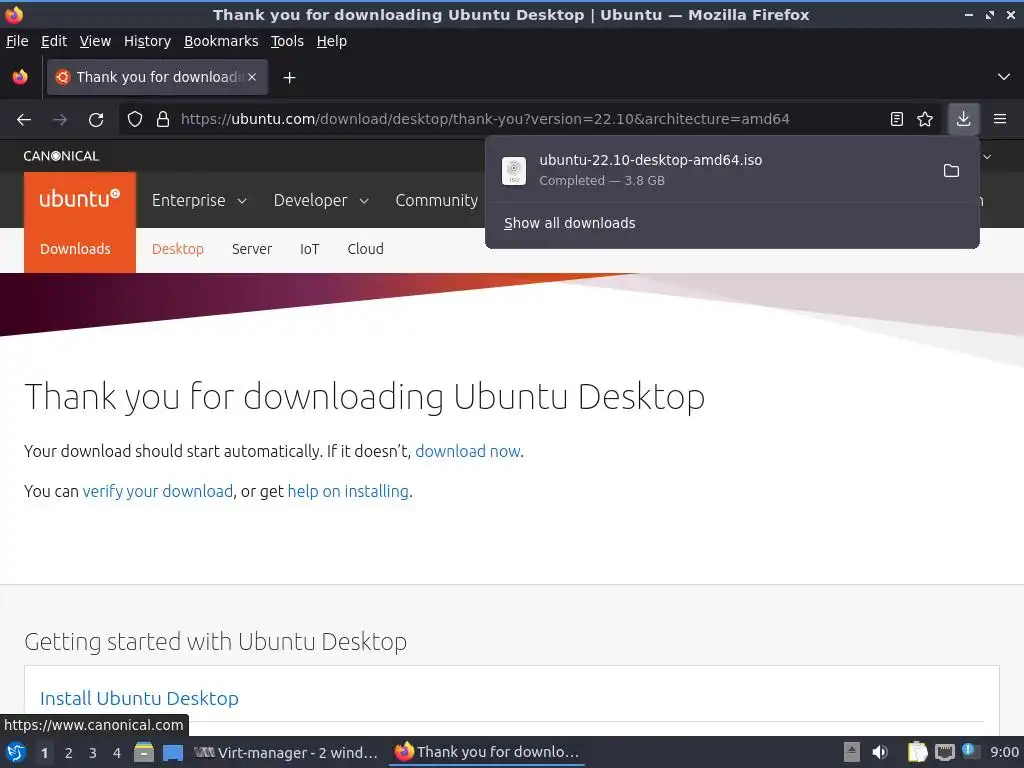Show site security padlock info
The width and height of the screenshot is (1024, 768).
(x=163, y=120)
